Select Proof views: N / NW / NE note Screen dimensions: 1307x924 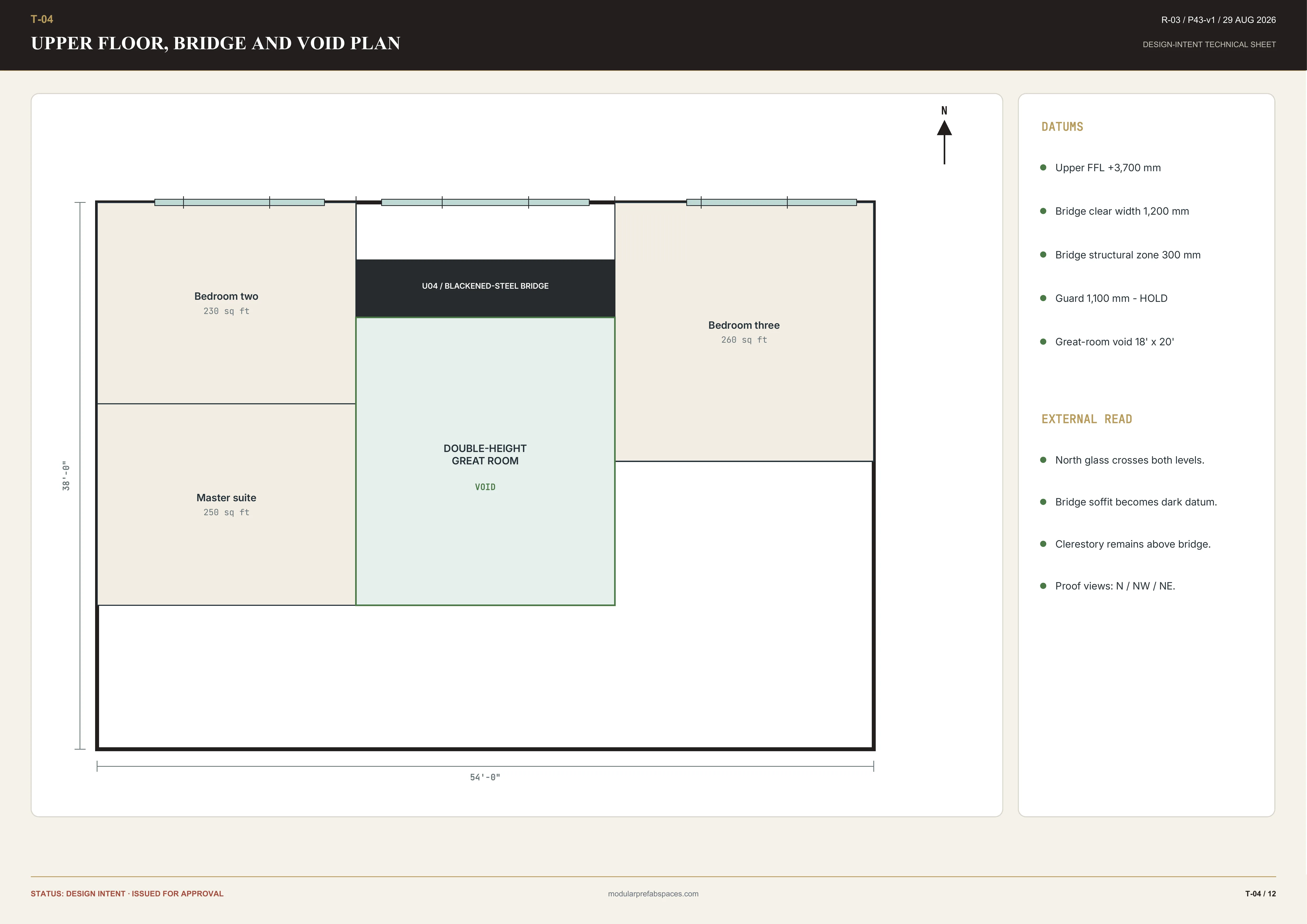point(1115,586)
